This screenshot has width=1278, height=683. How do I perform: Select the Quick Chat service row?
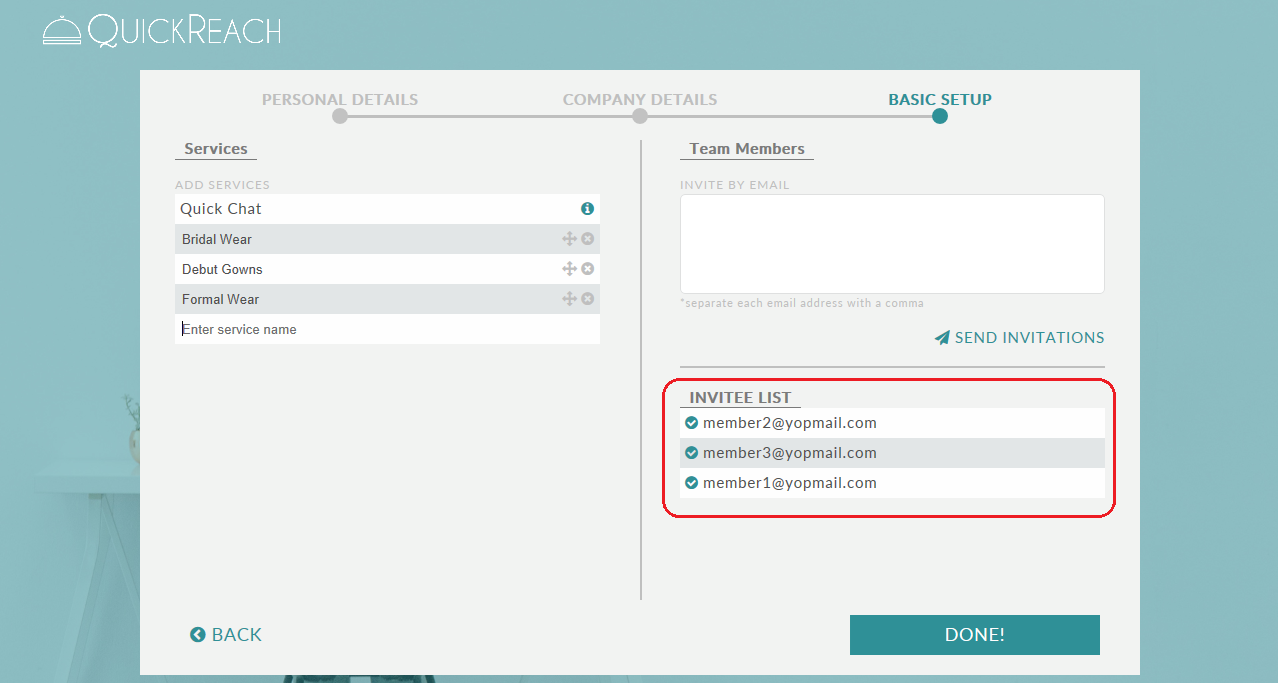coord(387,209)
